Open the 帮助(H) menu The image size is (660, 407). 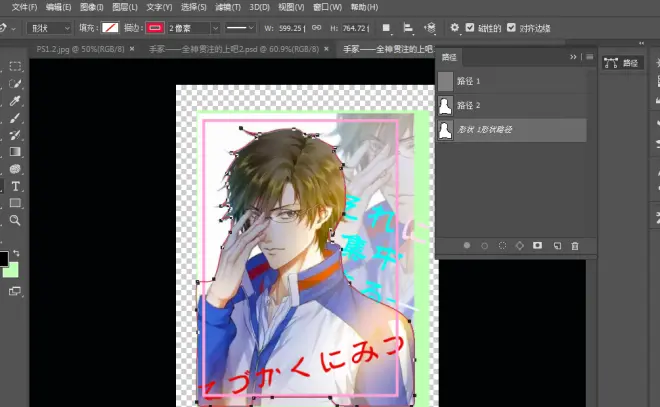pos(365,7)
